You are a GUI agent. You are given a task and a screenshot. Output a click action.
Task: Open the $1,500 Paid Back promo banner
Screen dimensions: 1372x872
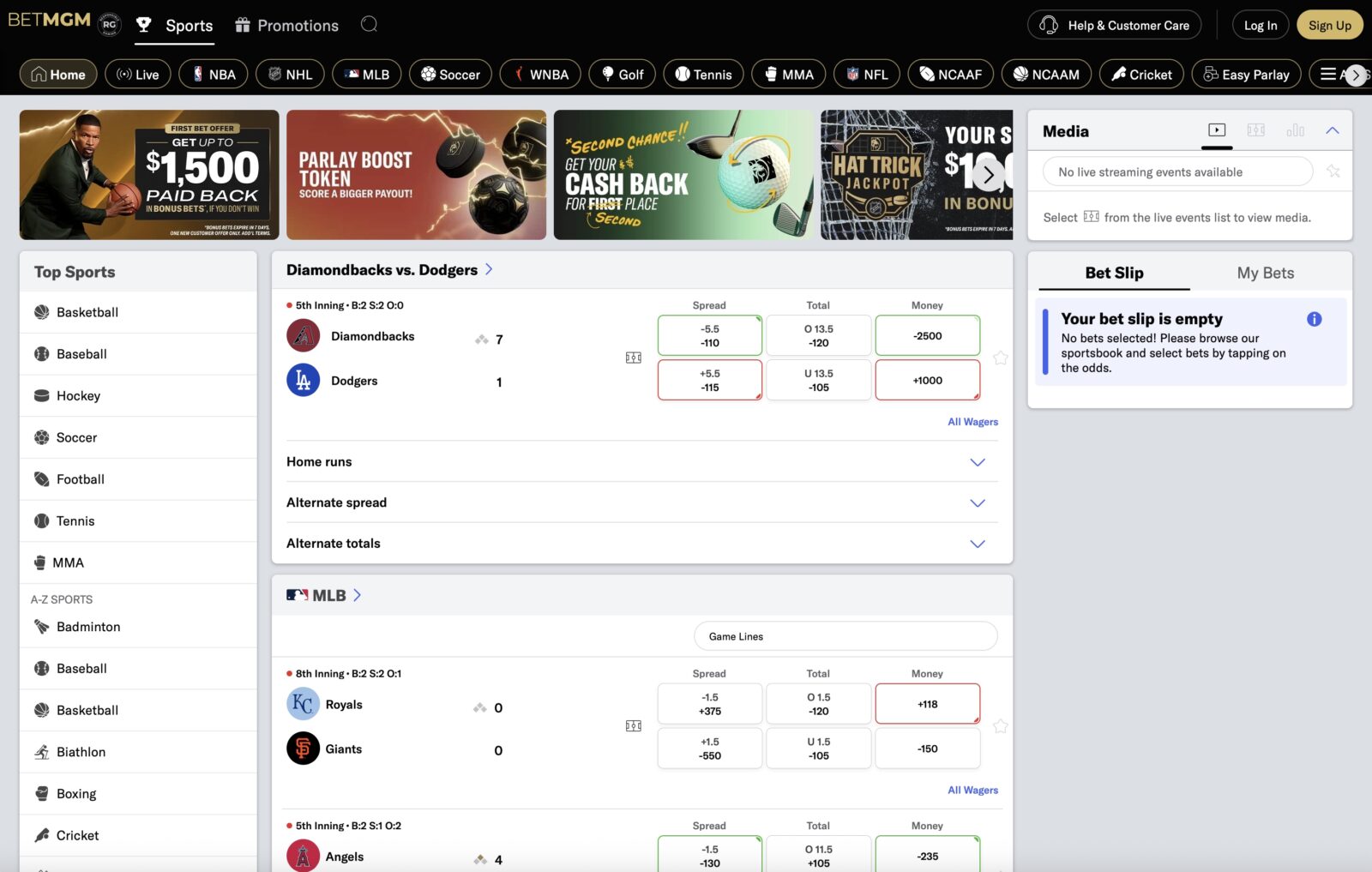(x=149, y=175)
